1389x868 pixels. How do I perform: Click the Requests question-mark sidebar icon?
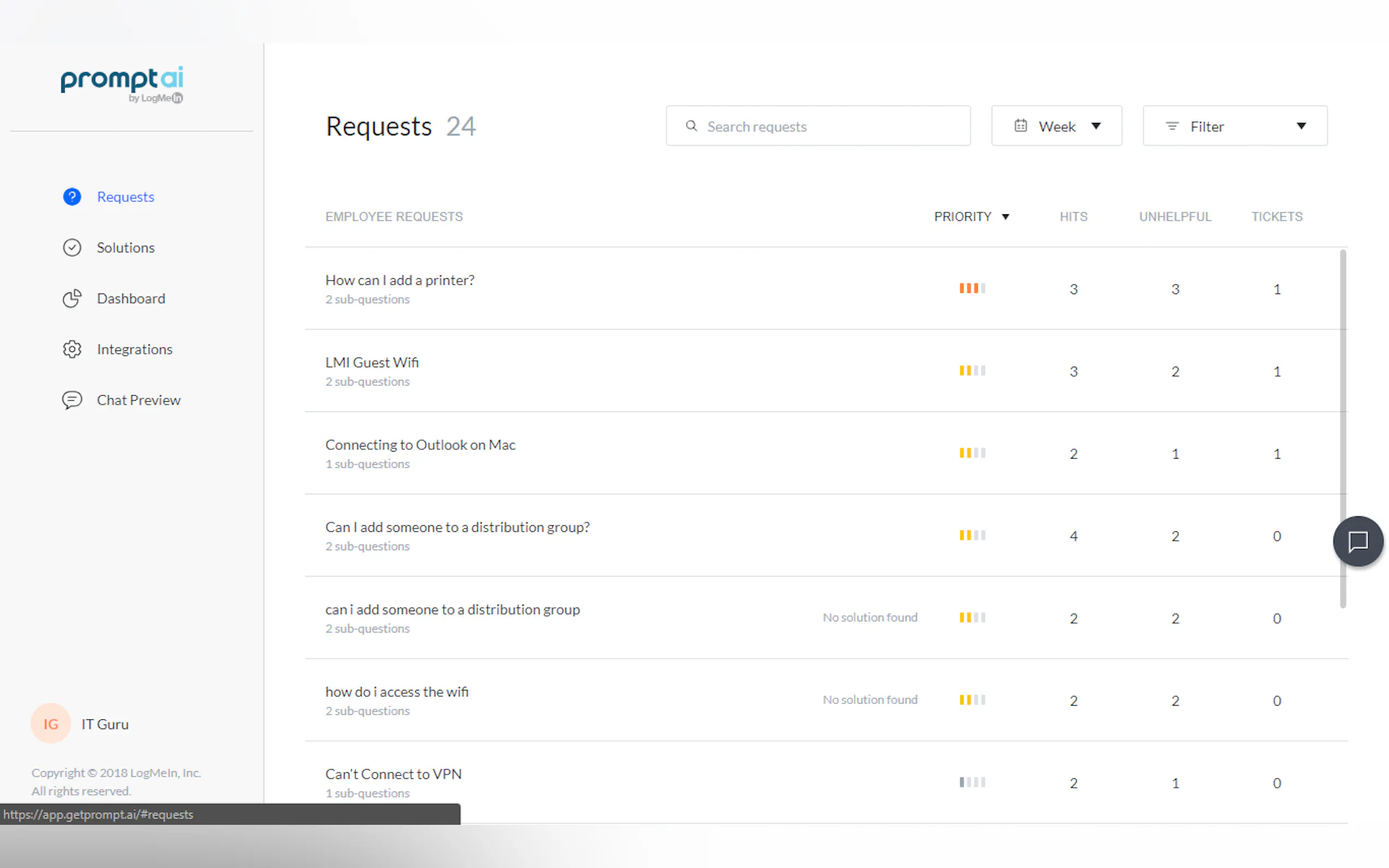72,197
